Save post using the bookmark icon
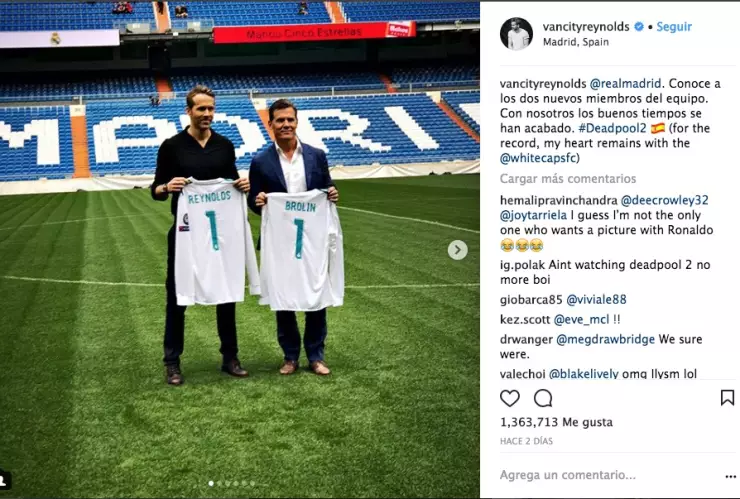The width and height of the screenshot is (740, 499). point(727,398)
